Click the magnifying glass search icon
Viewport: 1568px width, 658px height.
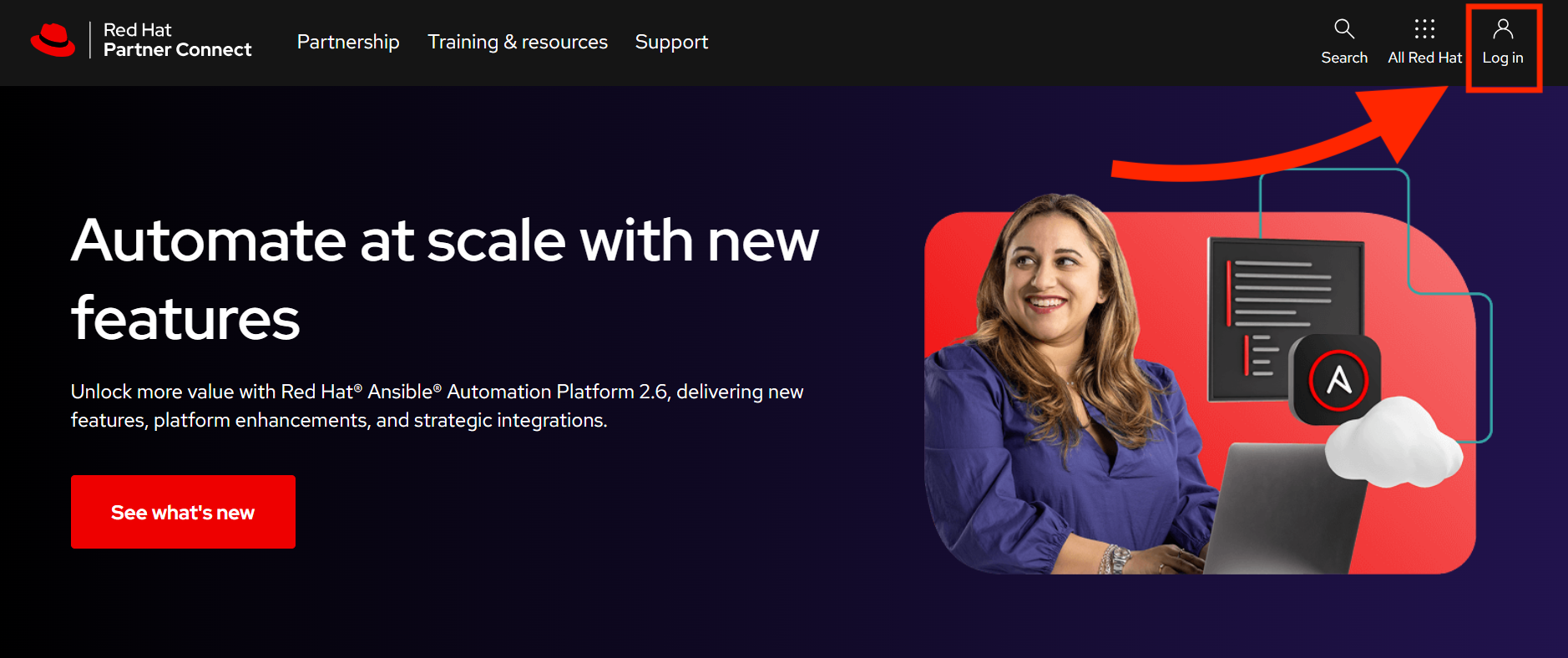1343,29
